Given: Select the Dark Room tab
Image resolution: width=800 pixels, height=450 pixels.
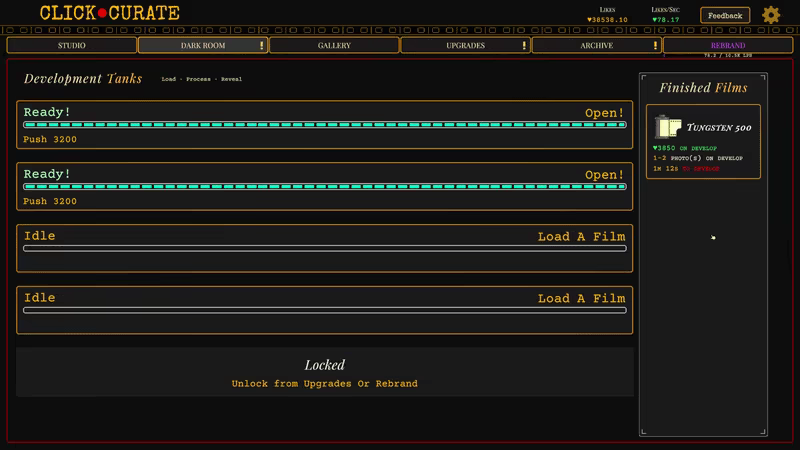Looking at the screenshot, I should 203,45.
